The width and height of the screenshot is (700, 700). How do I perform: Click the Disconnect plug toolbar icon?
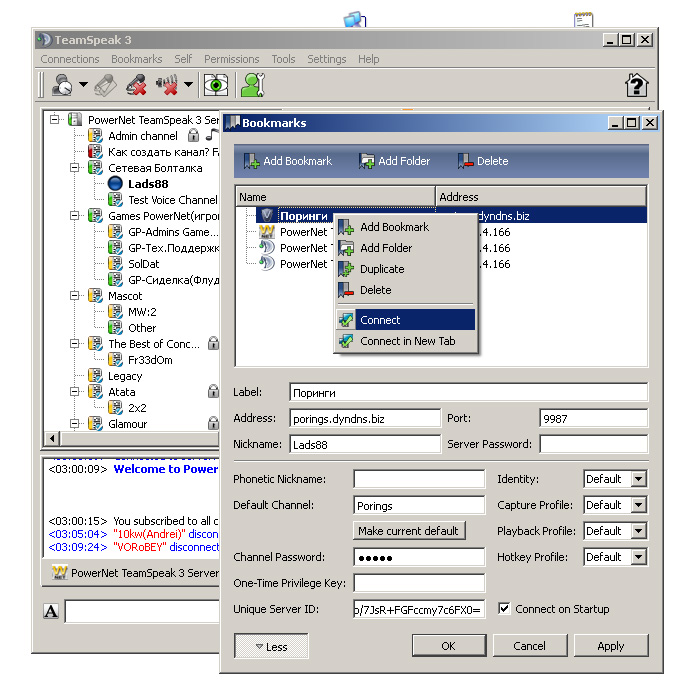tap(105, 85)
